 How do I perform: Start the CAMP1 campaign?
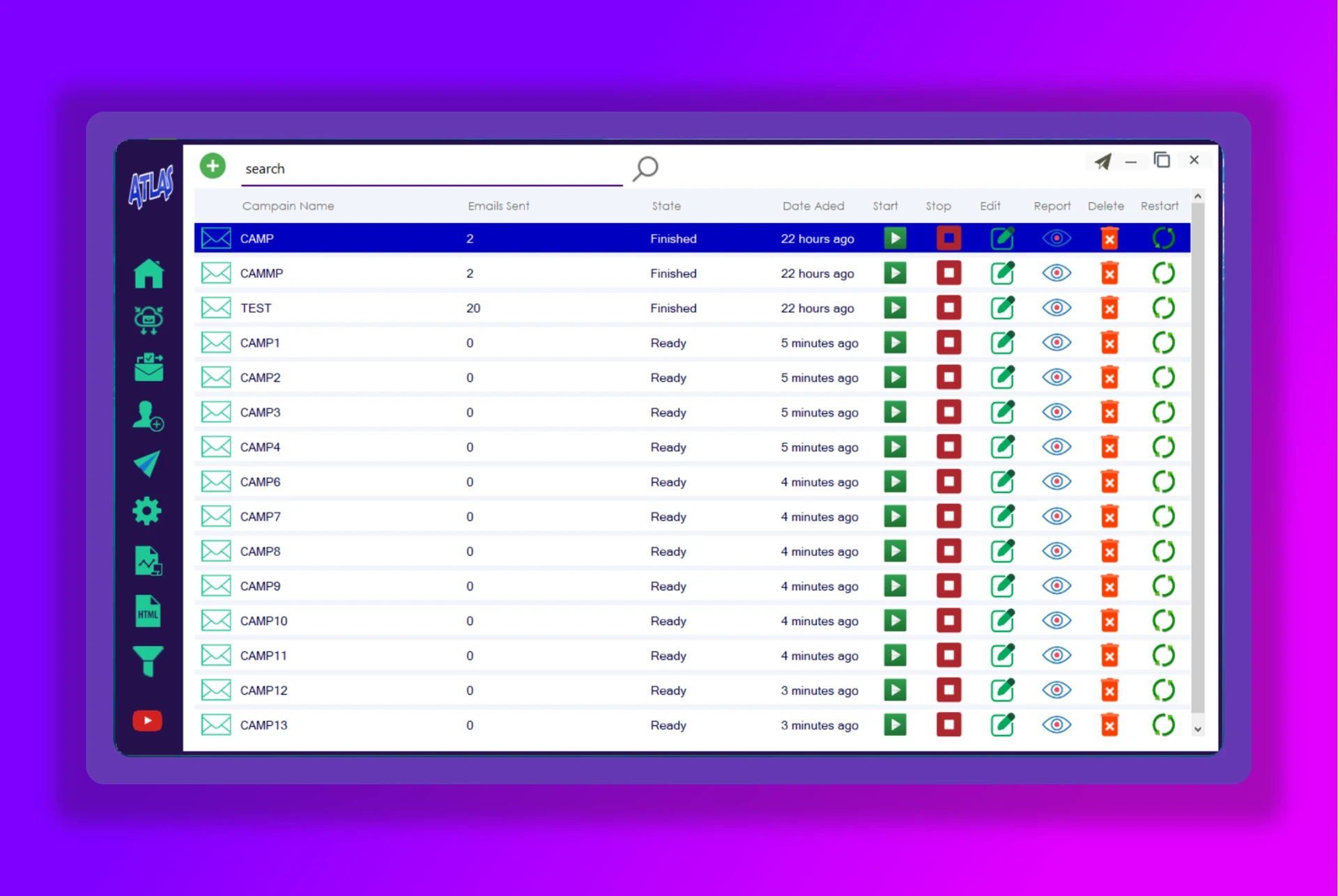tap(895, 343)
